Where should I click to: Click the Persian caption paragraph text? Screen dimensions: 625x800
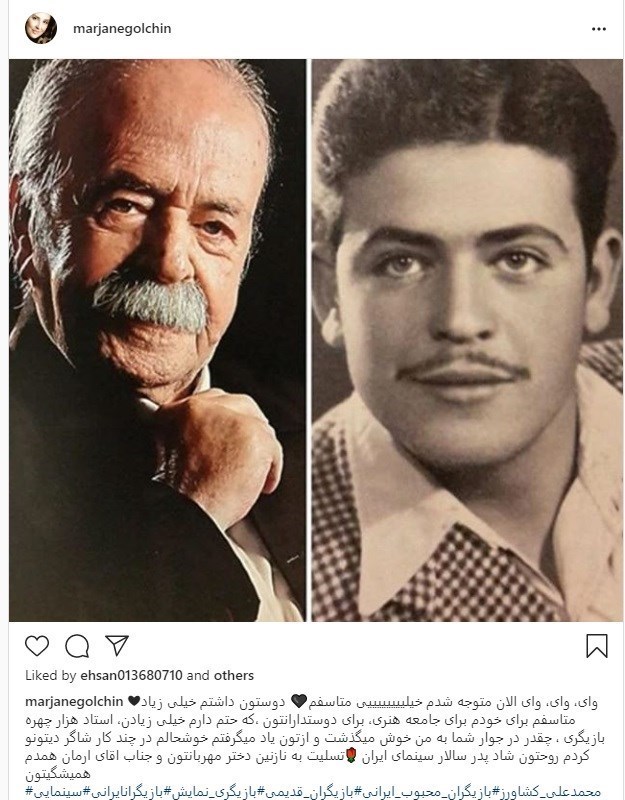click(315, 738)
